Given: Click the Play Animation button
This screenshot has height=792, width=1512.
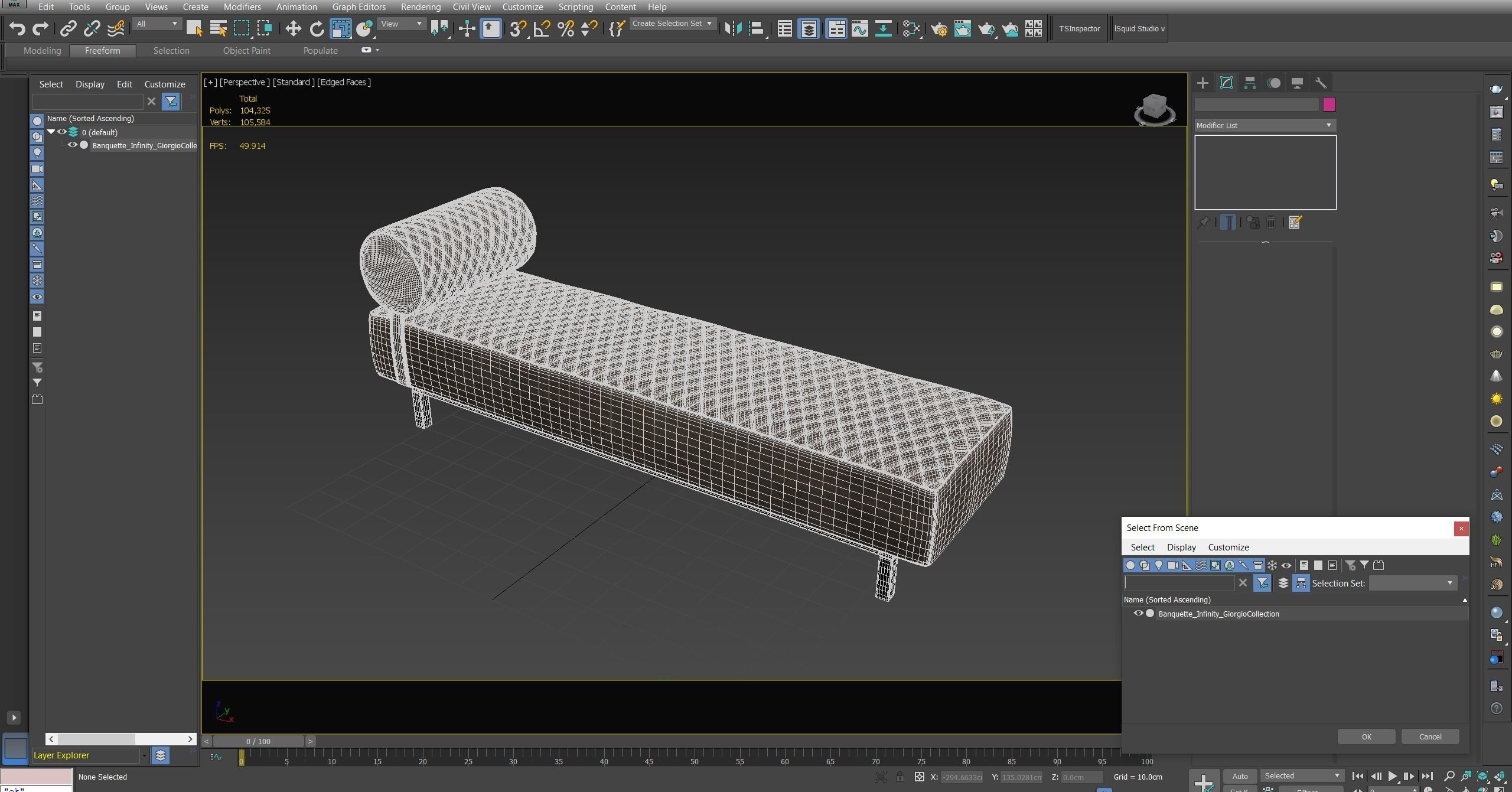Looking at the screenshot, I should coord(1392,776).
